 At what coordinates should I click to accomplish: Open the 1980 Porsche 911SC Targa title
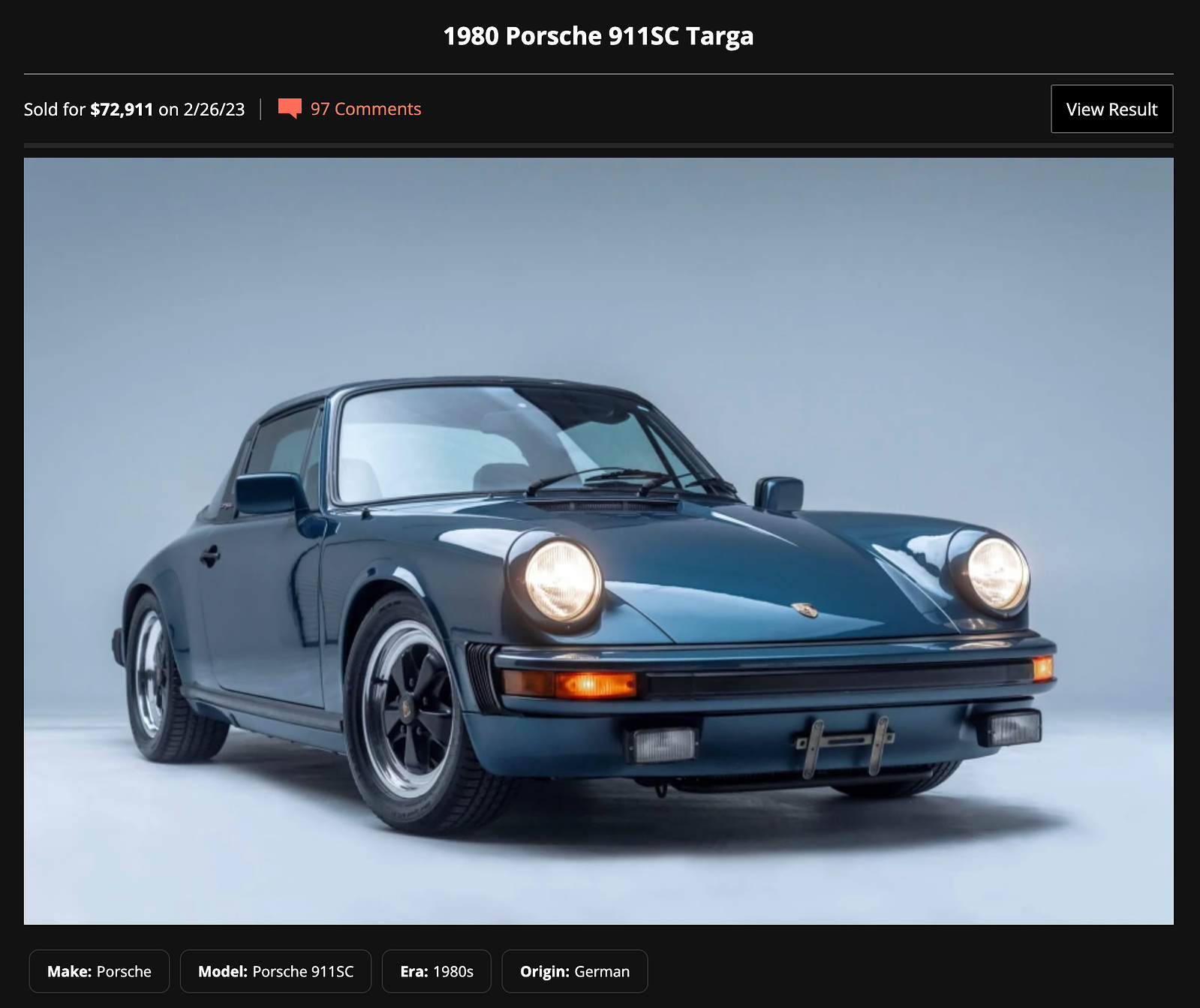point(598,36)
